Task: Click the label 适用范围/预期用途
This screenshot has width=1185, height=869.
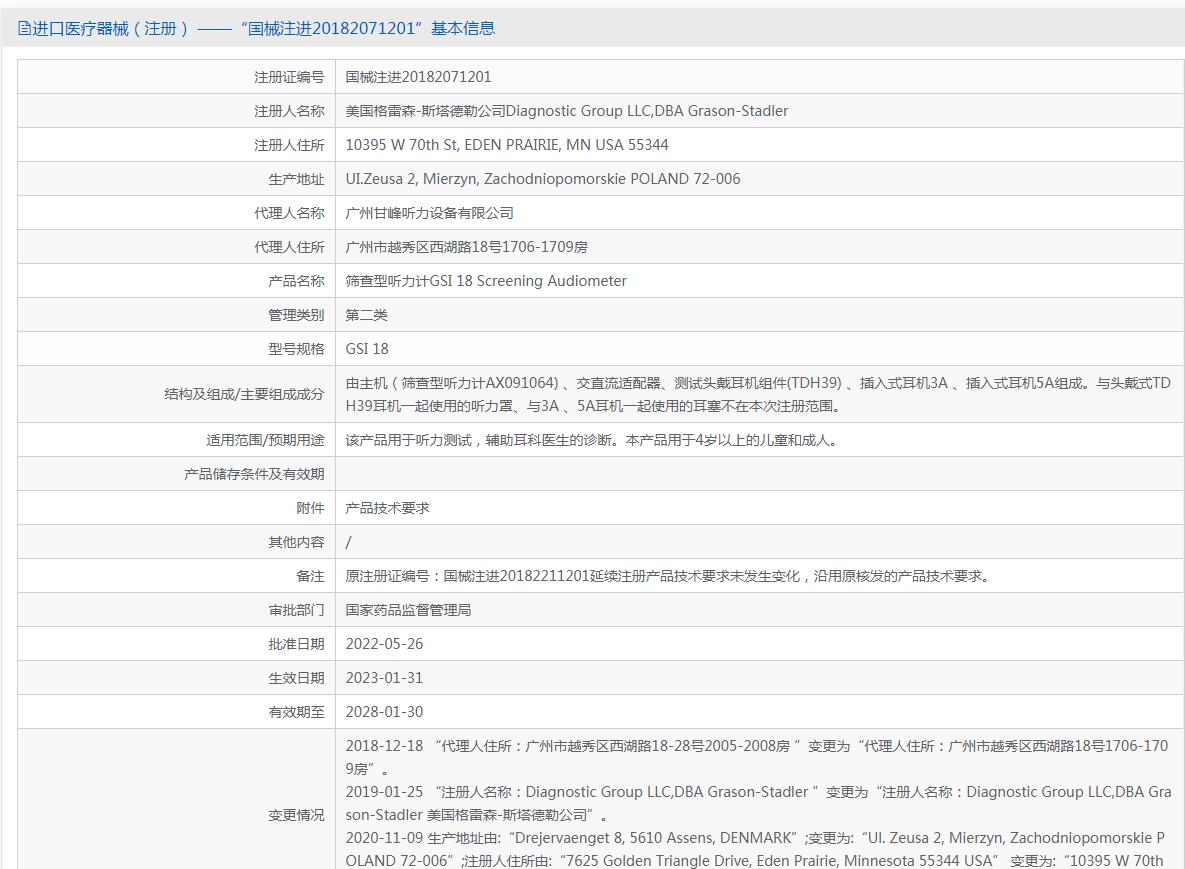Action: coord(265,441)
